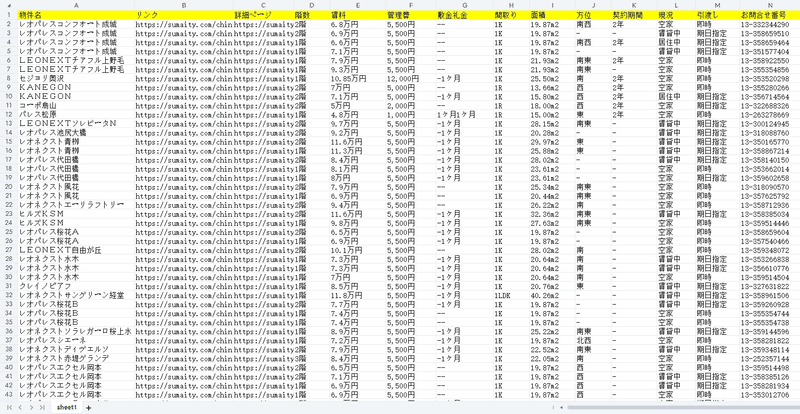
Task: Select cell セジョリ奥沢
Action: coord(76,79)
